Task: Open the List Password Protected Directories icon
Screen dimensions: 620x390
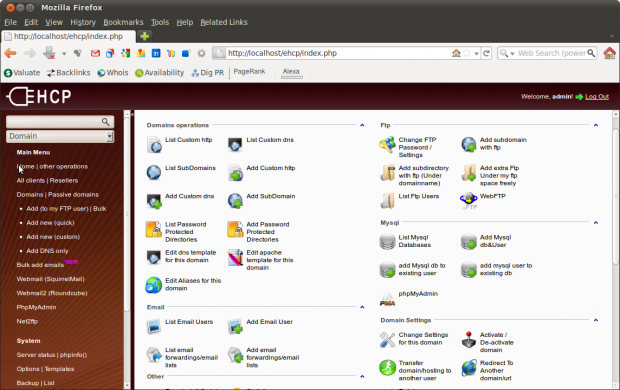Action: point(153,229)
